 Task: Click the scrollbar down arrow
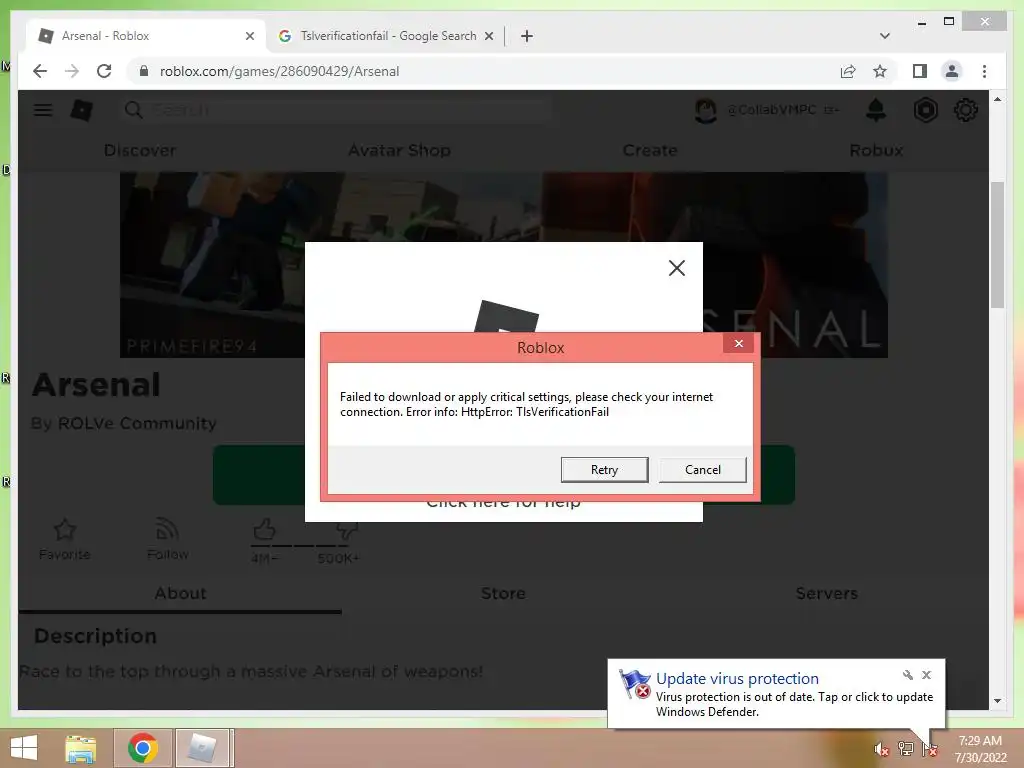point(997,701)
